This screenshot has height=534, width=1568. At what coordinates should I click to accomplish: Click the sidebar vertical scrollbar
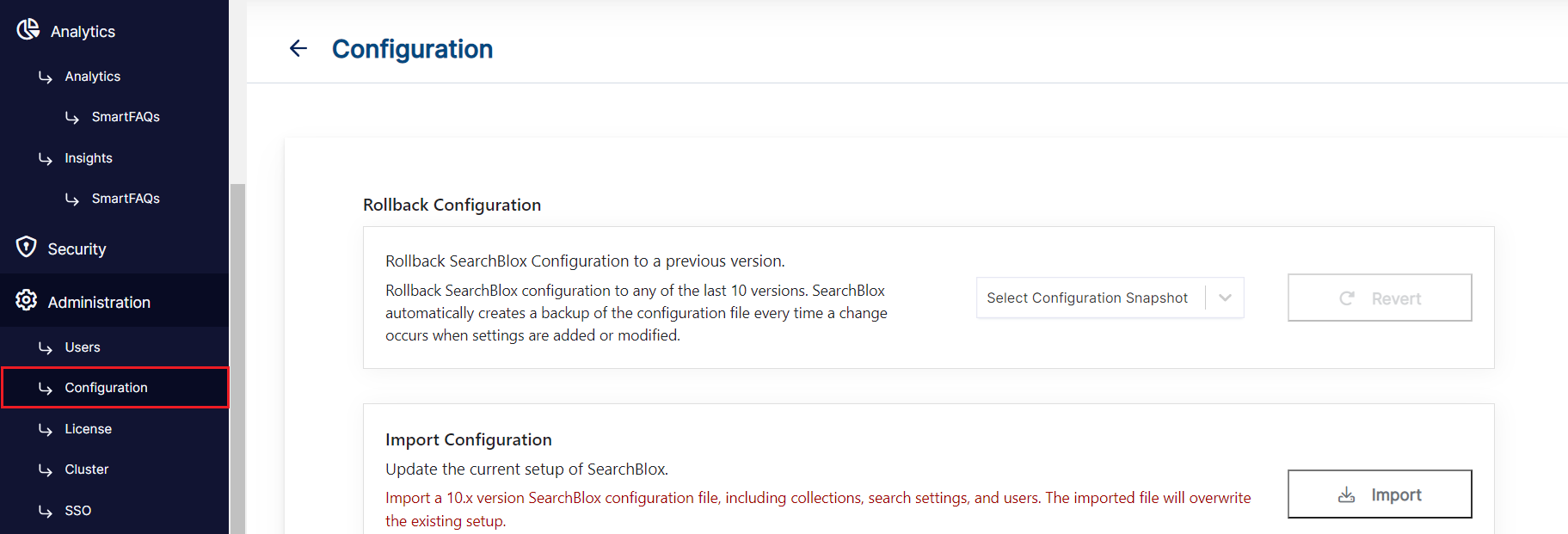point(237,344)
